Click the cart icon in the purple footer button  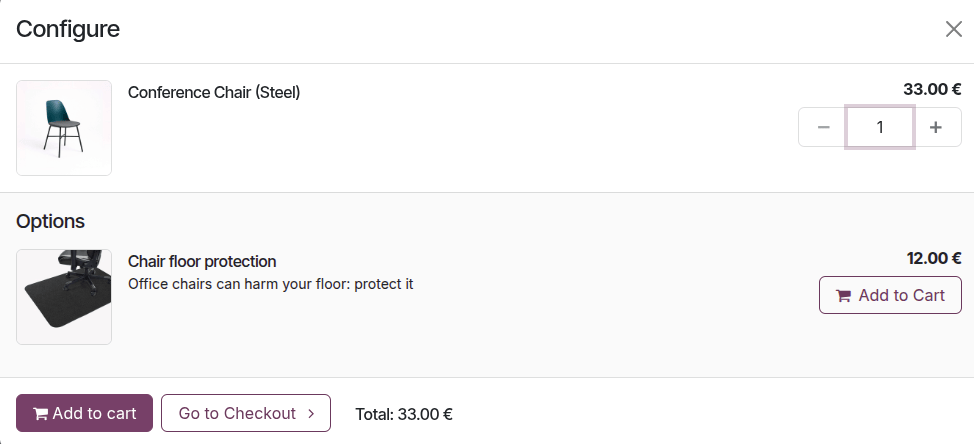[40, 414]
